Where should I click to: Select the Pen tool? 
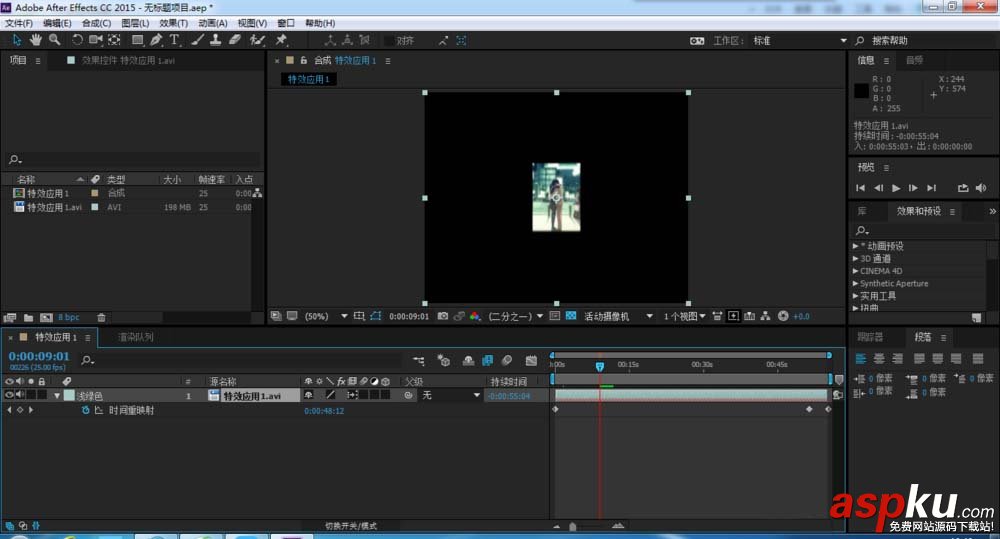[156, 40]
